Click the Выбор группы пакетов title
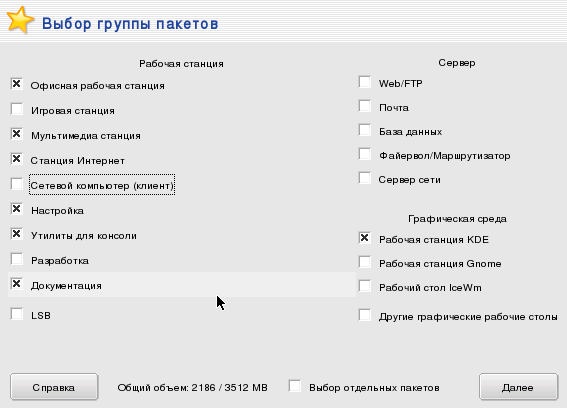The height and width of the screenshot is (408, 567). click(x=130, y=24)
